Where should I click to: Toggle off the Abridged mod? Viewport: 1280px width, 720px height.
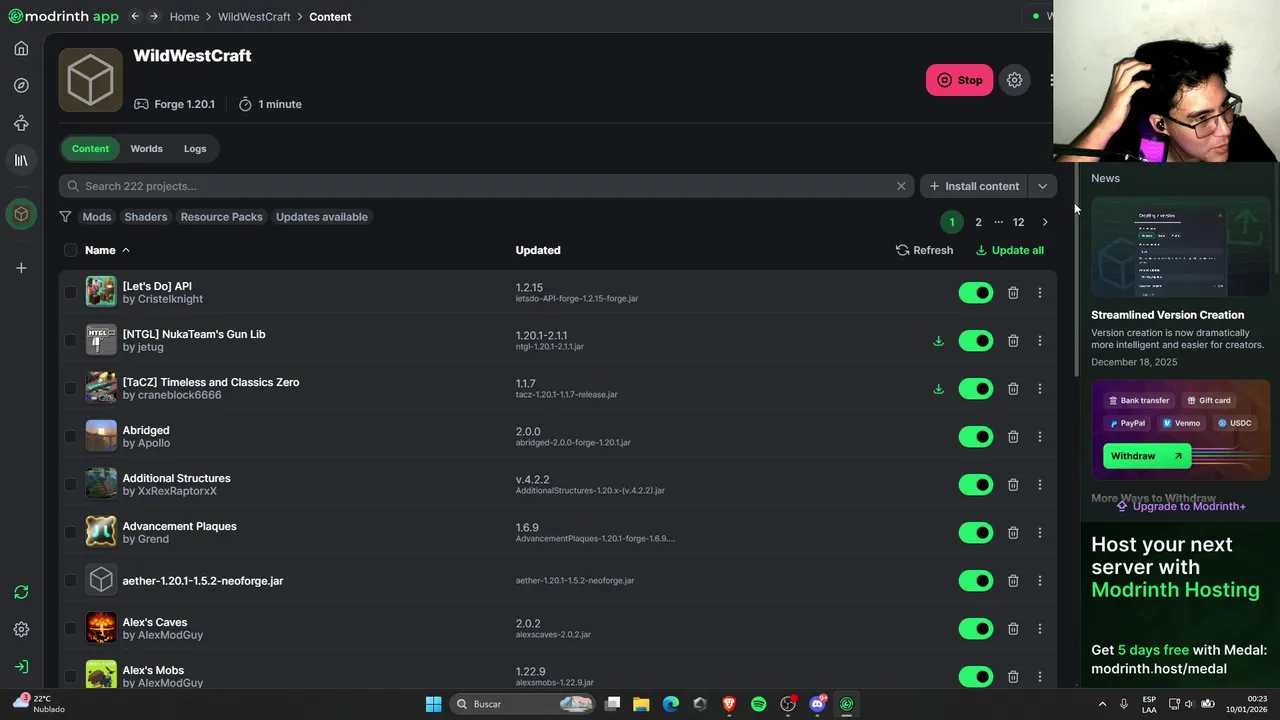975,437
